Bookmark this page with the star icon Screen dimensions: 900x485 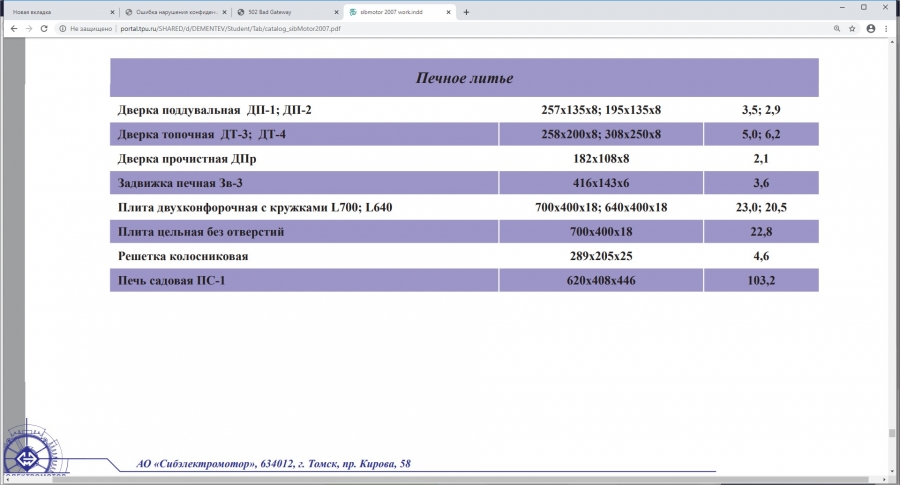coord(852,29)
